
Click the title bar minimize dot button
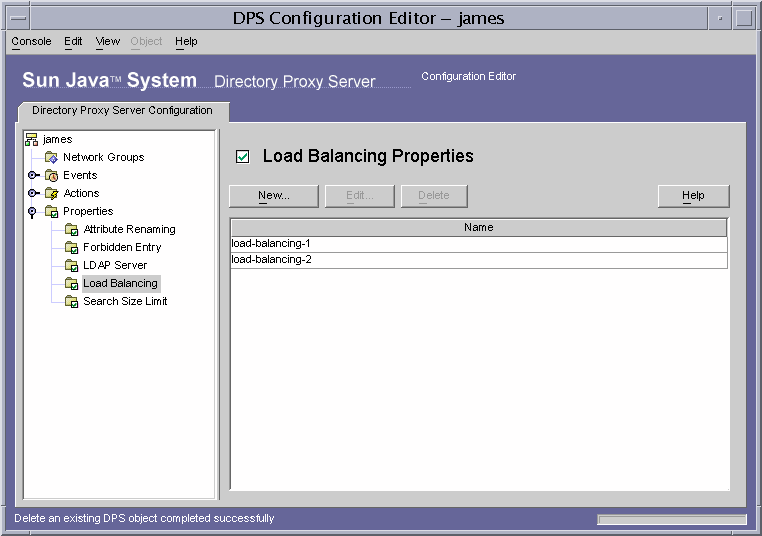[x=720, y=18]
